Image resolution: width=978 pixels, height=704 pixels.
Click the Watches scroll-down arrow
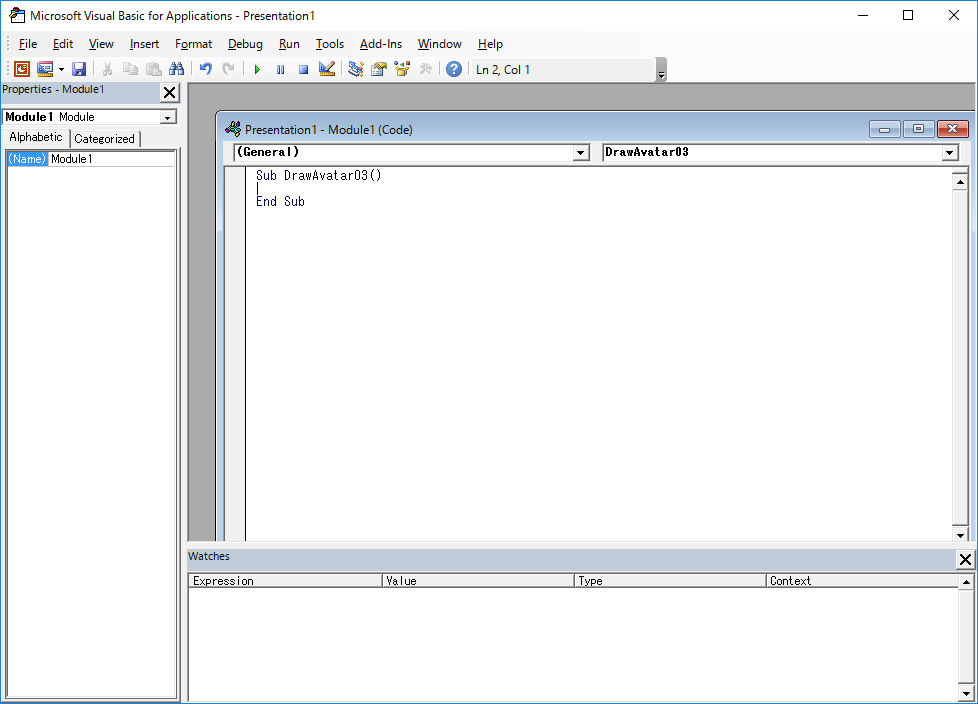966,693
